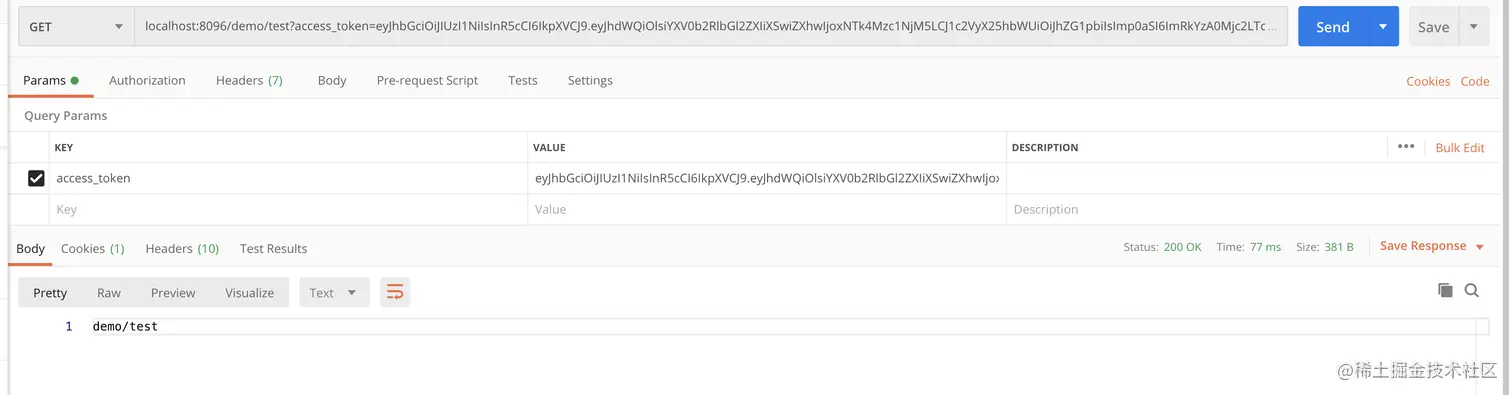Click the request URL field
The width and height of the screenshot is (1512, 395).
711,27
